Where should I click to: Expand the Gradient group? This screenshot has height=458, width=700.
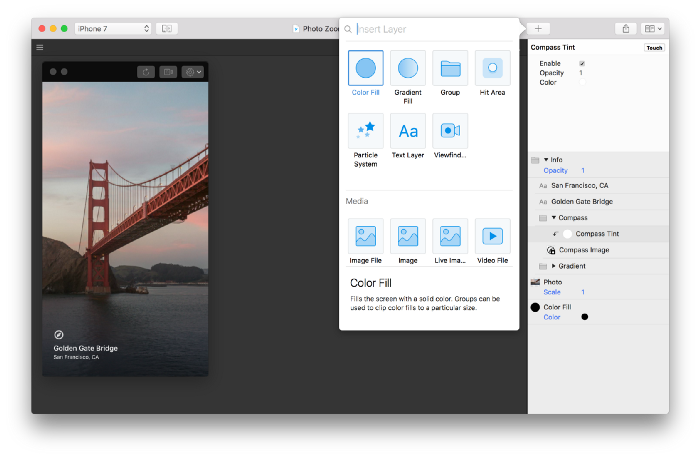coord(554,266)
